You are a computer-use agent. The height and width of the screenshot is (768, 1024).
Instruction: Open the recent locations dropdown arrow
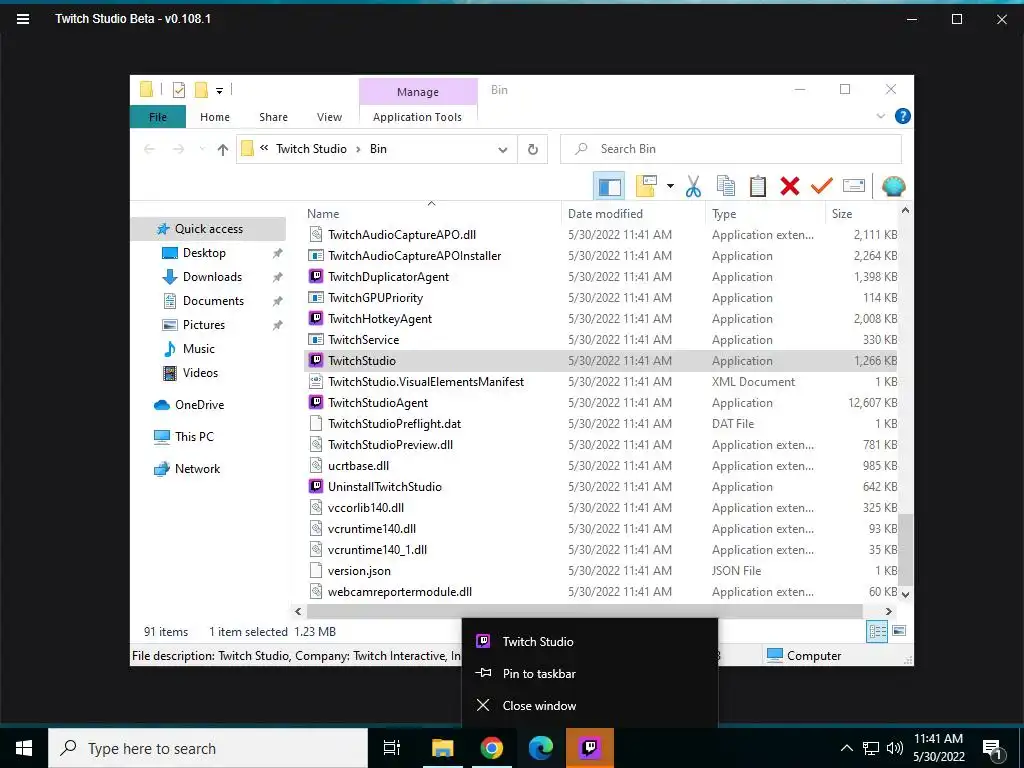tap(202, 150)
